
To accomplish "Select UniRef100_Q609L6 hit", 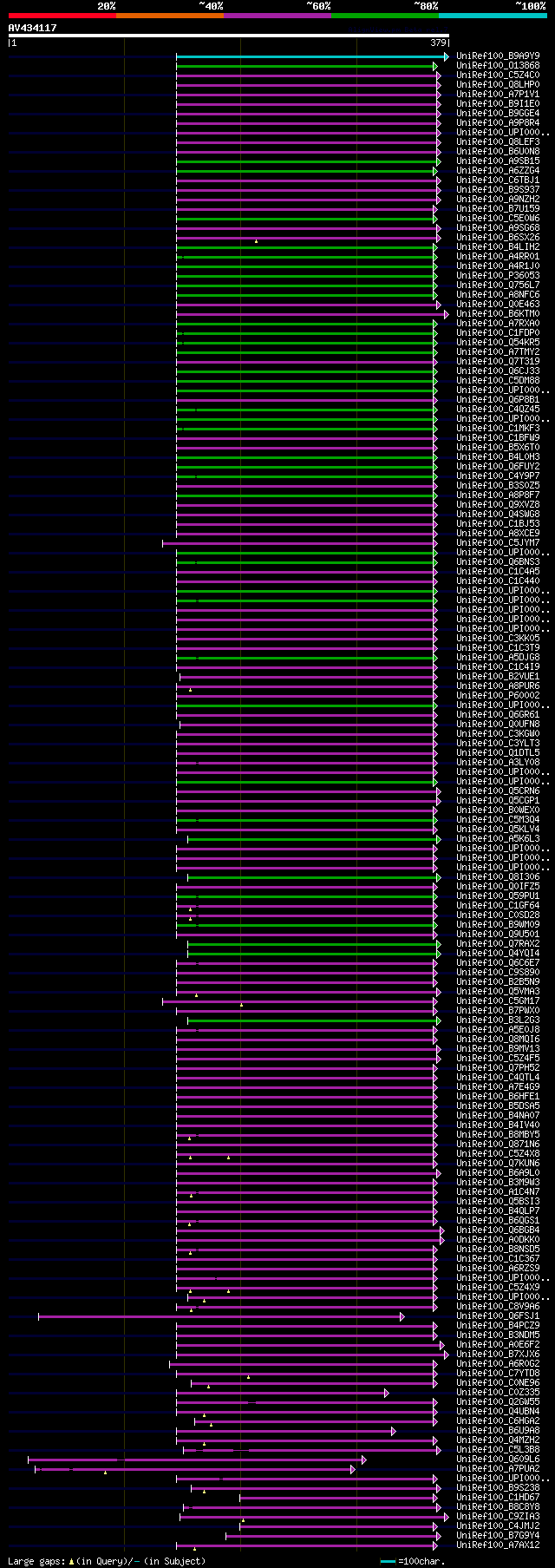I will pyautogui.click(x=499, y=1460).
